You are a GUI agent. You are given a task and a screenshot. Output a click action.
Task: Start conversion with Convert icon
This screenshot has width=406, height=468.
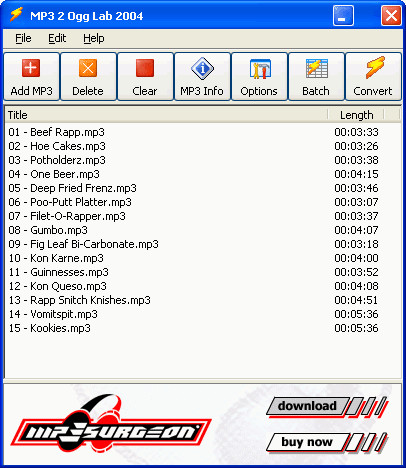tap(373, 77)
